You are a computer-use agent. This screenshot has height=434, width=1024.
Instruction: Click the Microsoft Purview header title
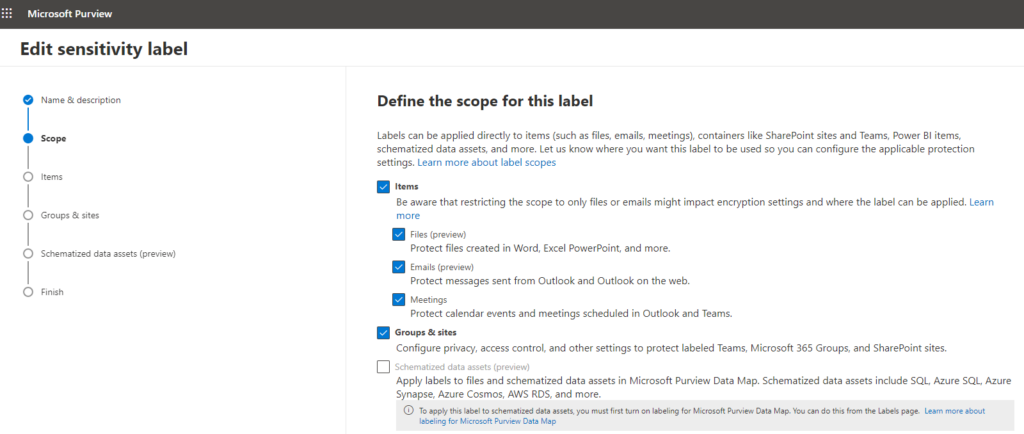coord(70,14)
